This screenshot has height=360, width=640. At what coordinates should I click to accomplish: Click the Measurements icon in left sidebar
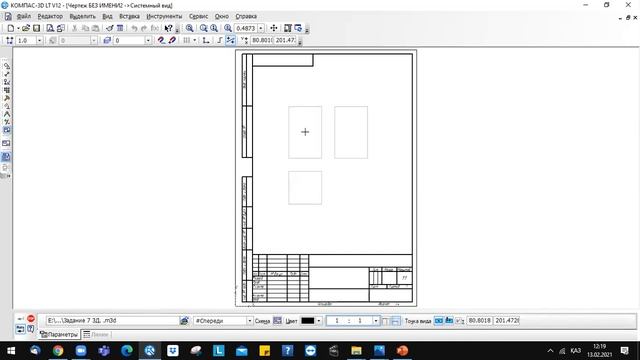pos(7,114)
